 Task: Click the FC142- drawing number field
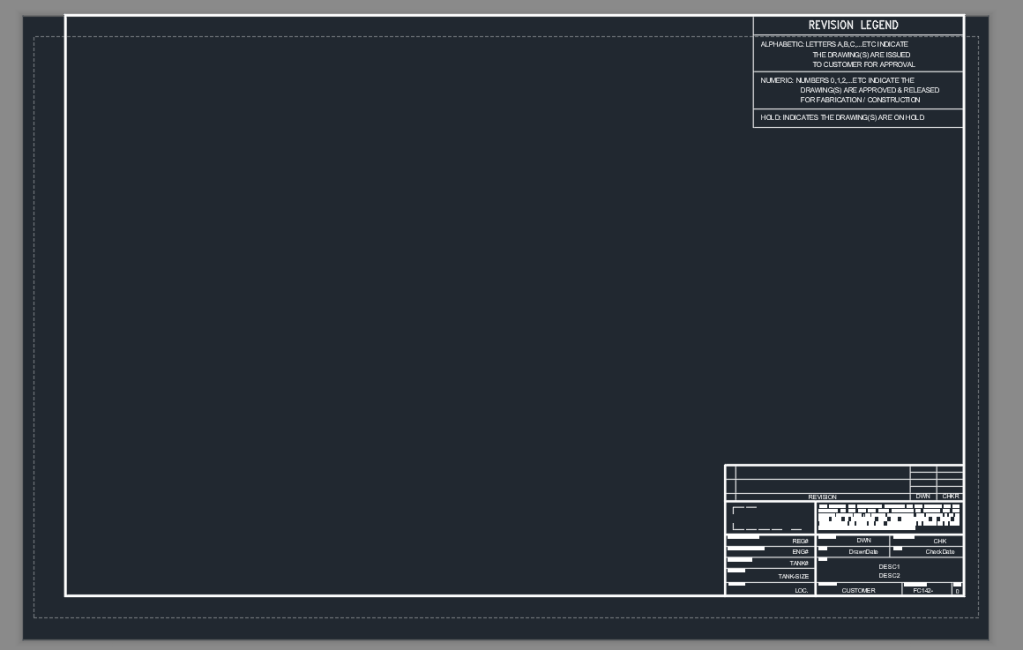[922, 591]
